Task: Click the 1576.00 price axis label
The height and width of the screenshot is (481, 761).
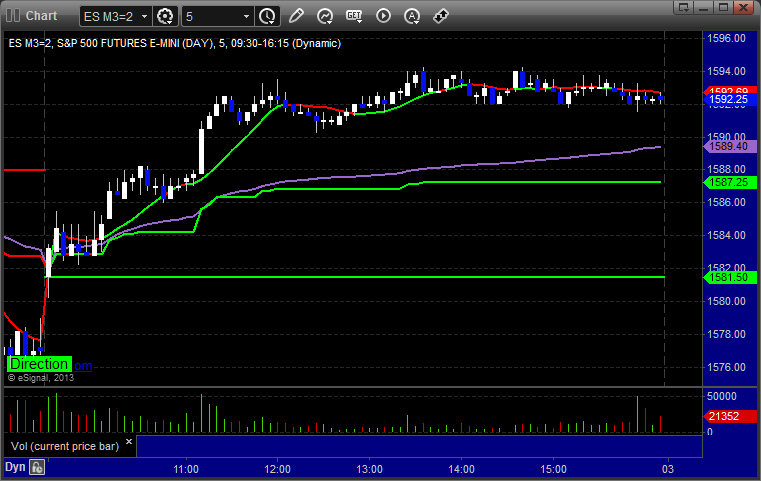Action: point(727,367)
